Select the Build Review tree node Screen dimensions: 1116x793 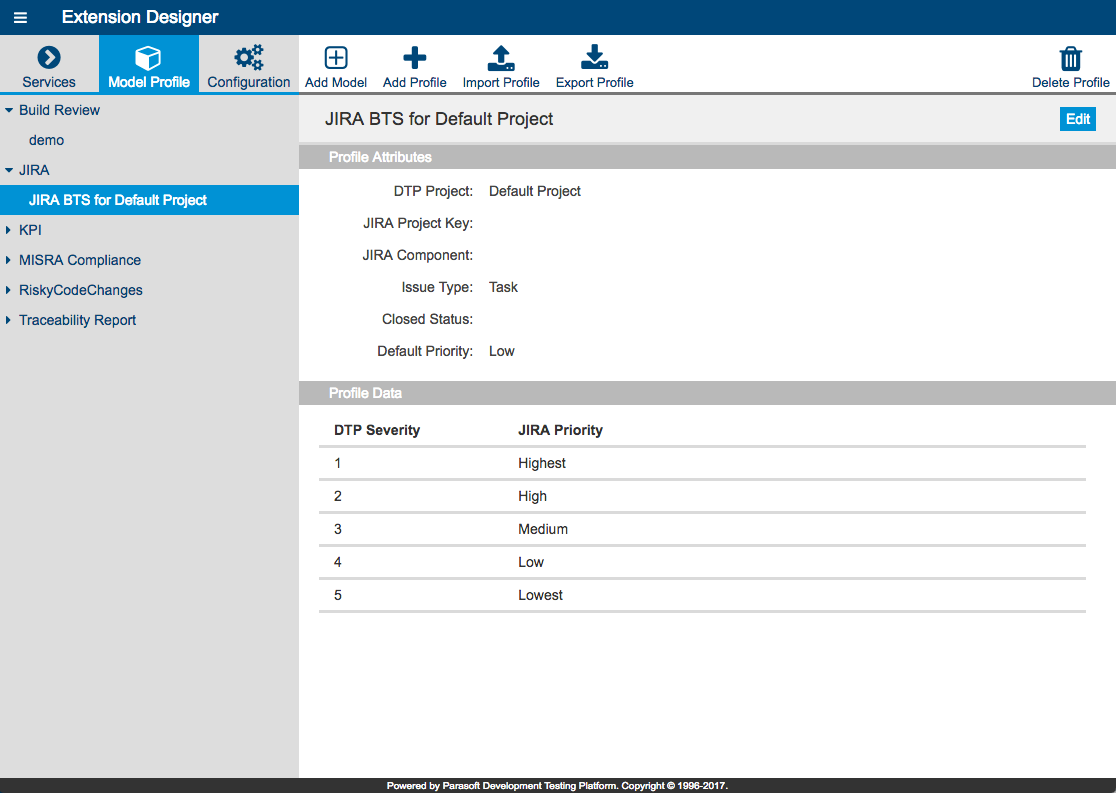pyautogui.click(x=59, y=110)
